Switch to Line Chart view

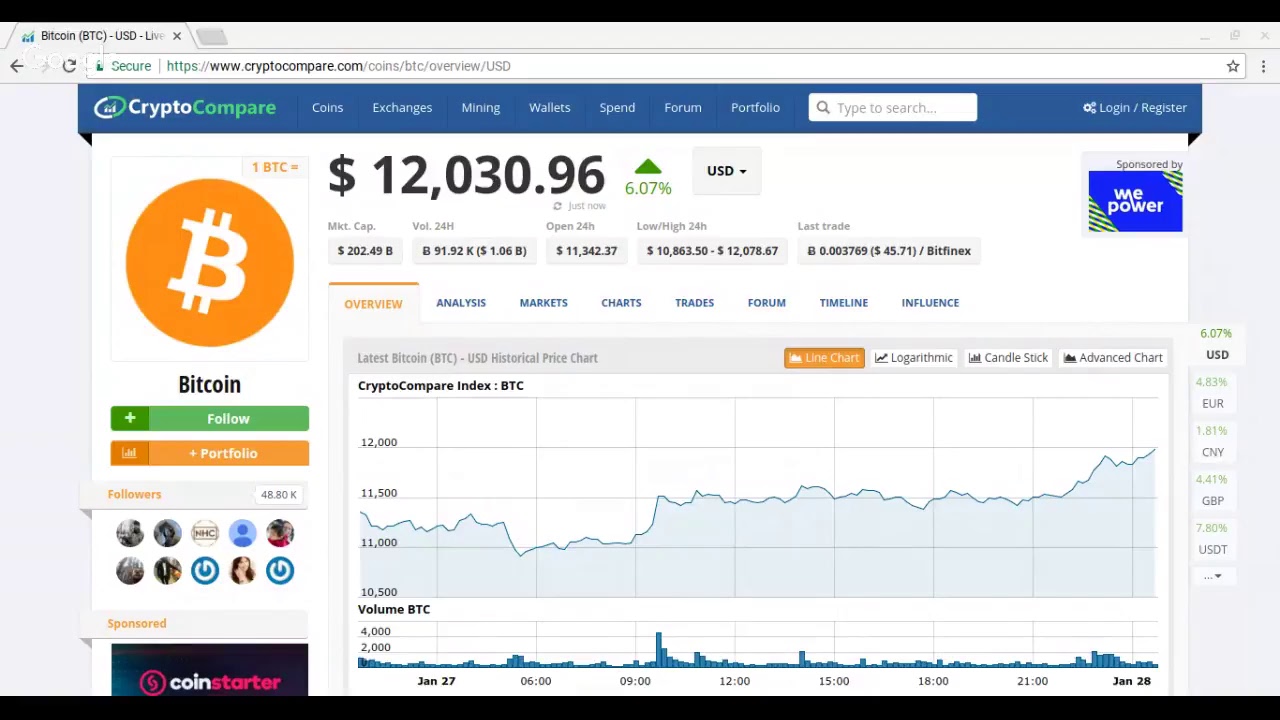pyautogui.click(x=824, y=358)
